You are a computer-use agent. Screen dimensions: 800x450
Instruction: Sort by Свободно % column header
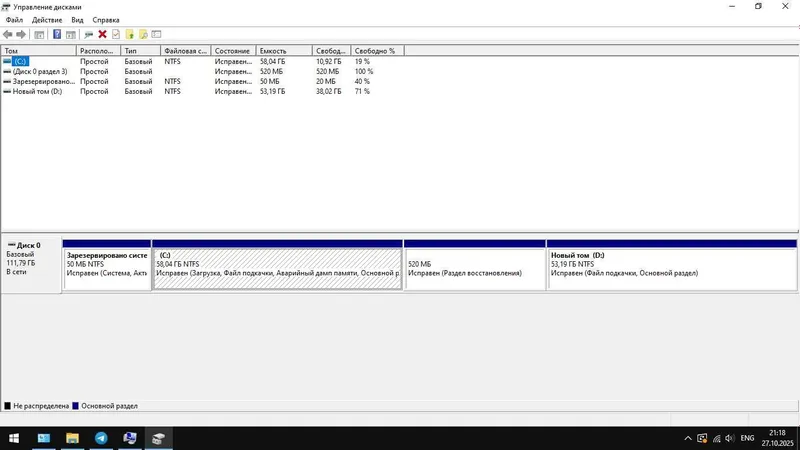[378, 51]
